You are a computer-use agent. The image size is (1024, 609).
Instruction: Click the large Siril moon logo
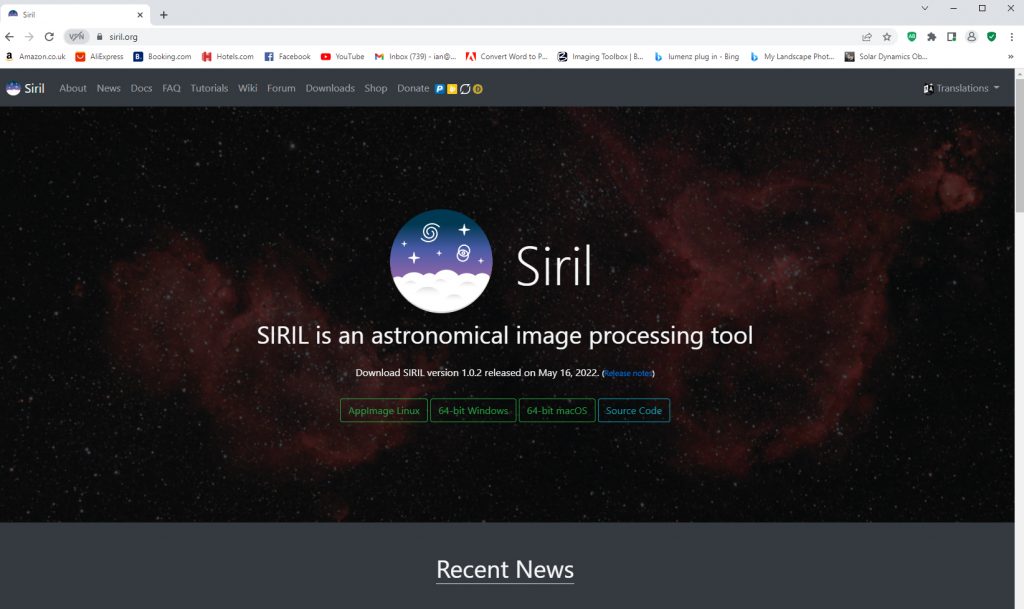441,261
